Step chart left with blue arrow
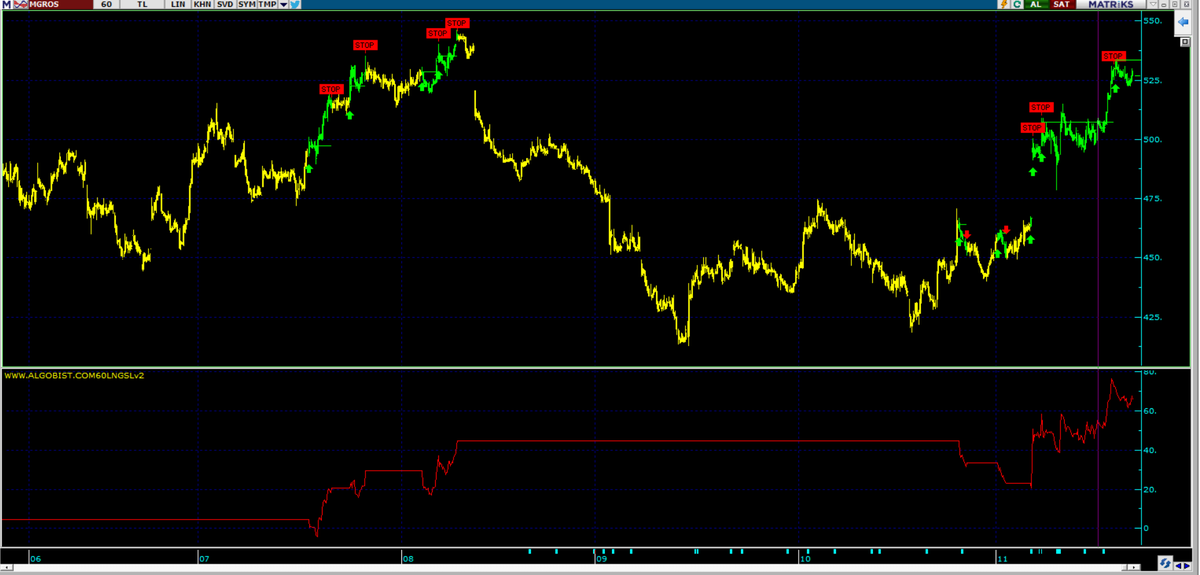 pos(1178,566)
